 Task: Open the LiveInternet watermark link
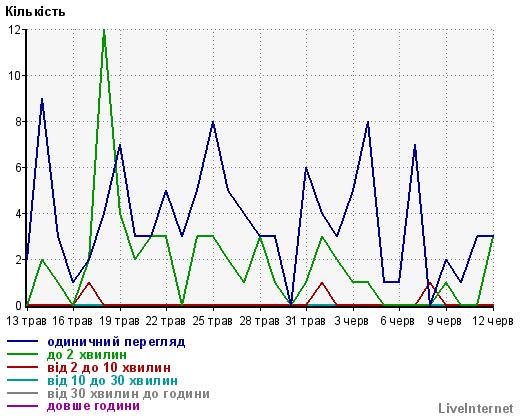[x=476, y=408]
